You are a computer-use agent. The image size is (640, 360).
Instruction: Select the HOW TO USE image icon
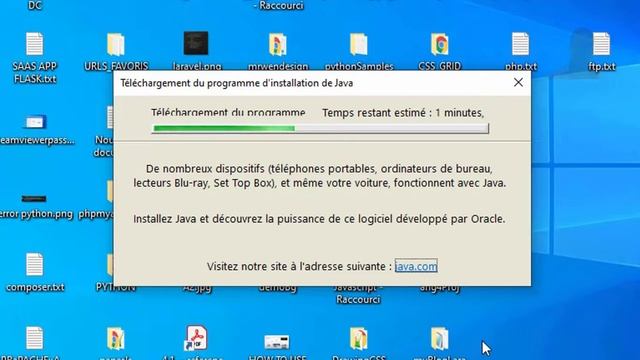click(277, 342)
